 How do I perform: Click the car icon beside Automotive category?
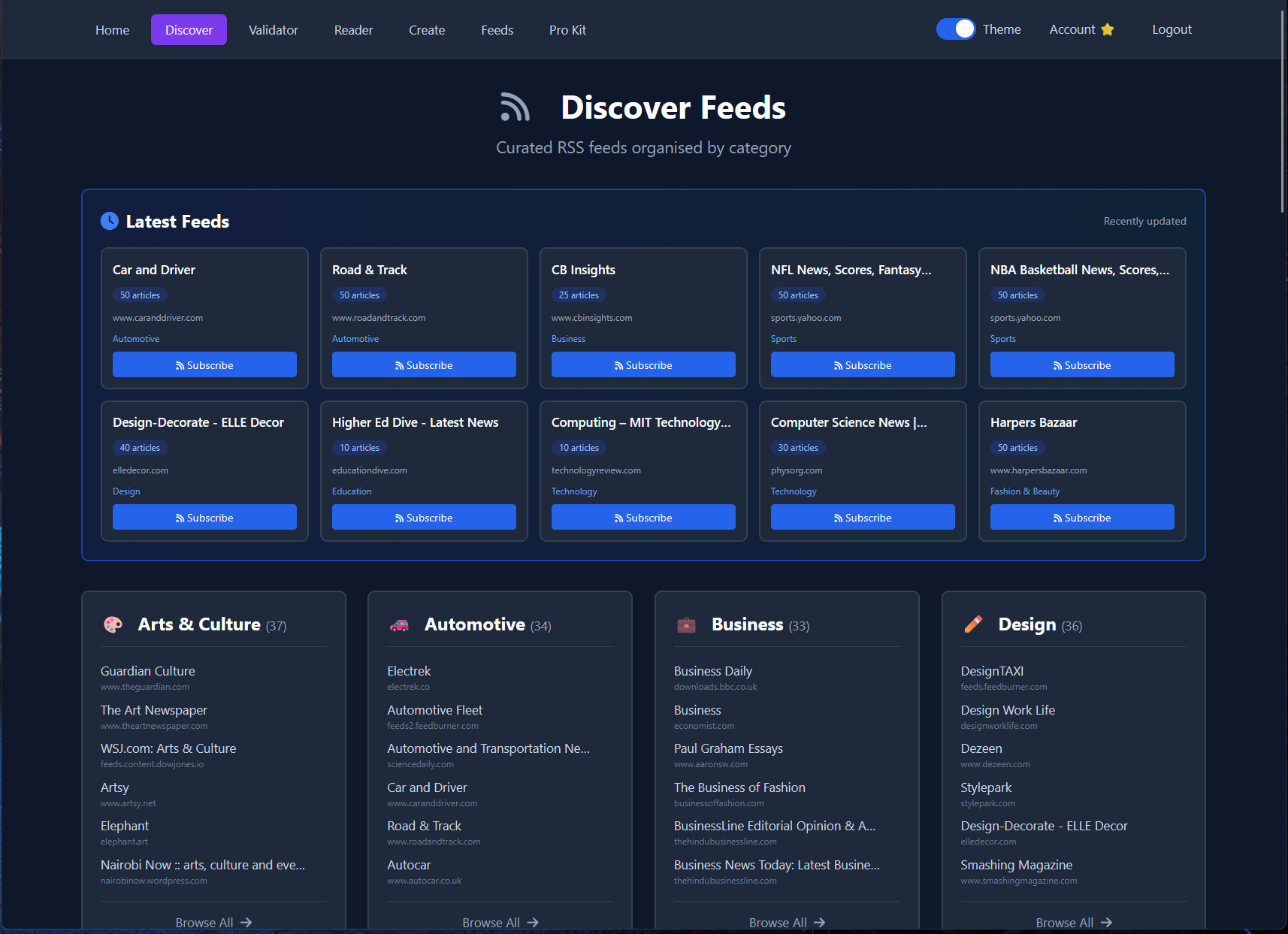pos(400,624)
